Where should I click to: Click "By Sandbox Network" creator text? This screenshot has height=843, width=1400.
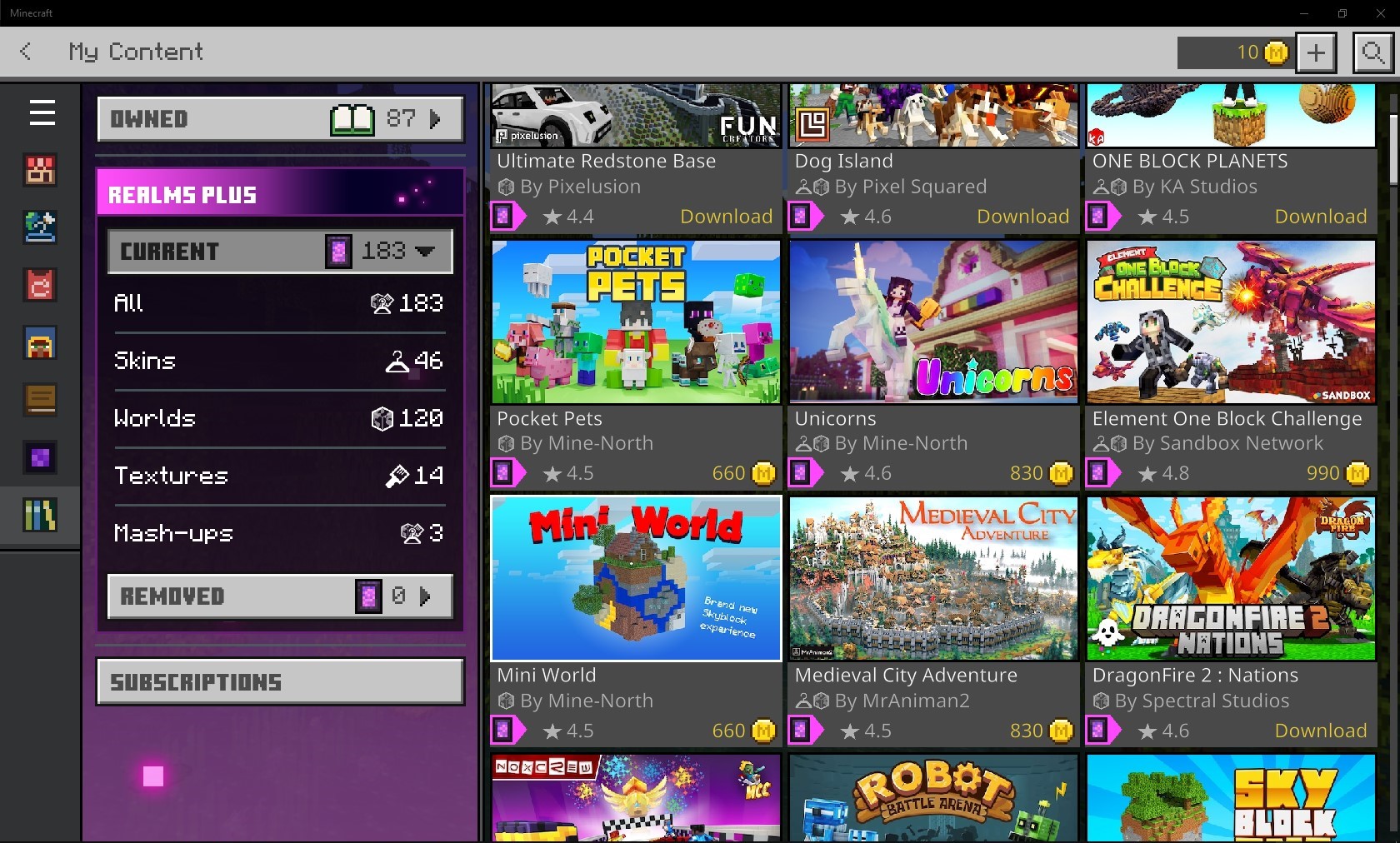pyautogui.click(x=1227, y=443)
